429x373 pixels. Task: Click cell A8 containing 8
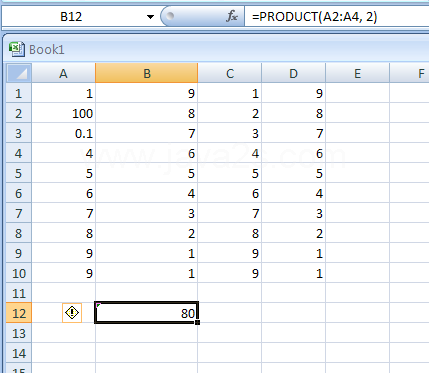pyautogui.click(x=63, y=233)
